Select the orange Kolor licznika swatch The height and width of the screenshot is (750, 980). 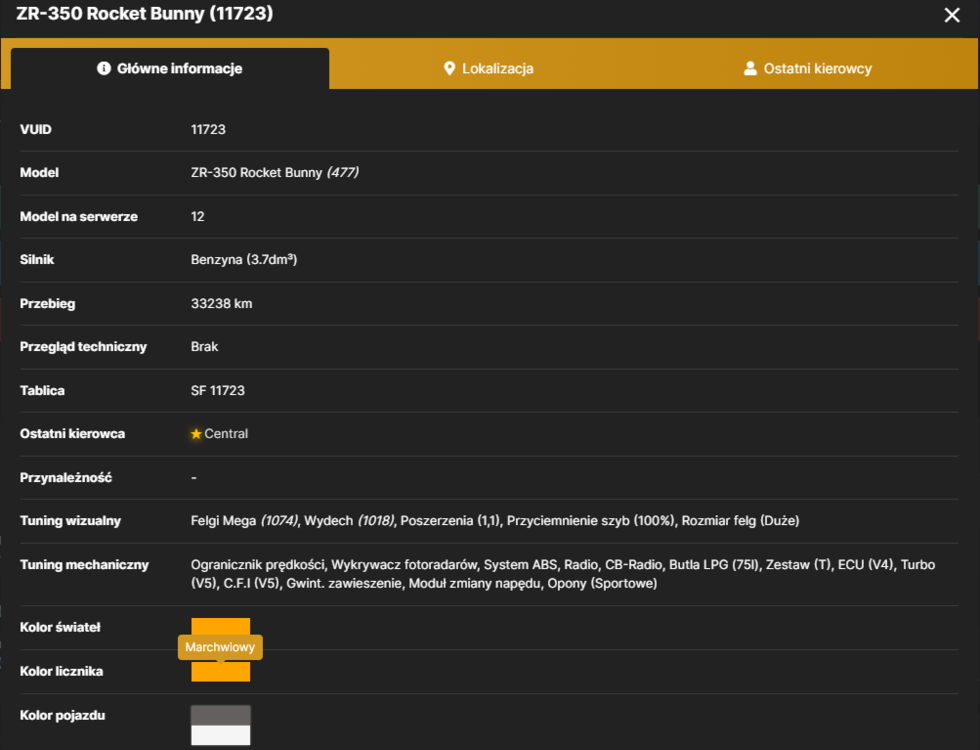pos(221,671)
